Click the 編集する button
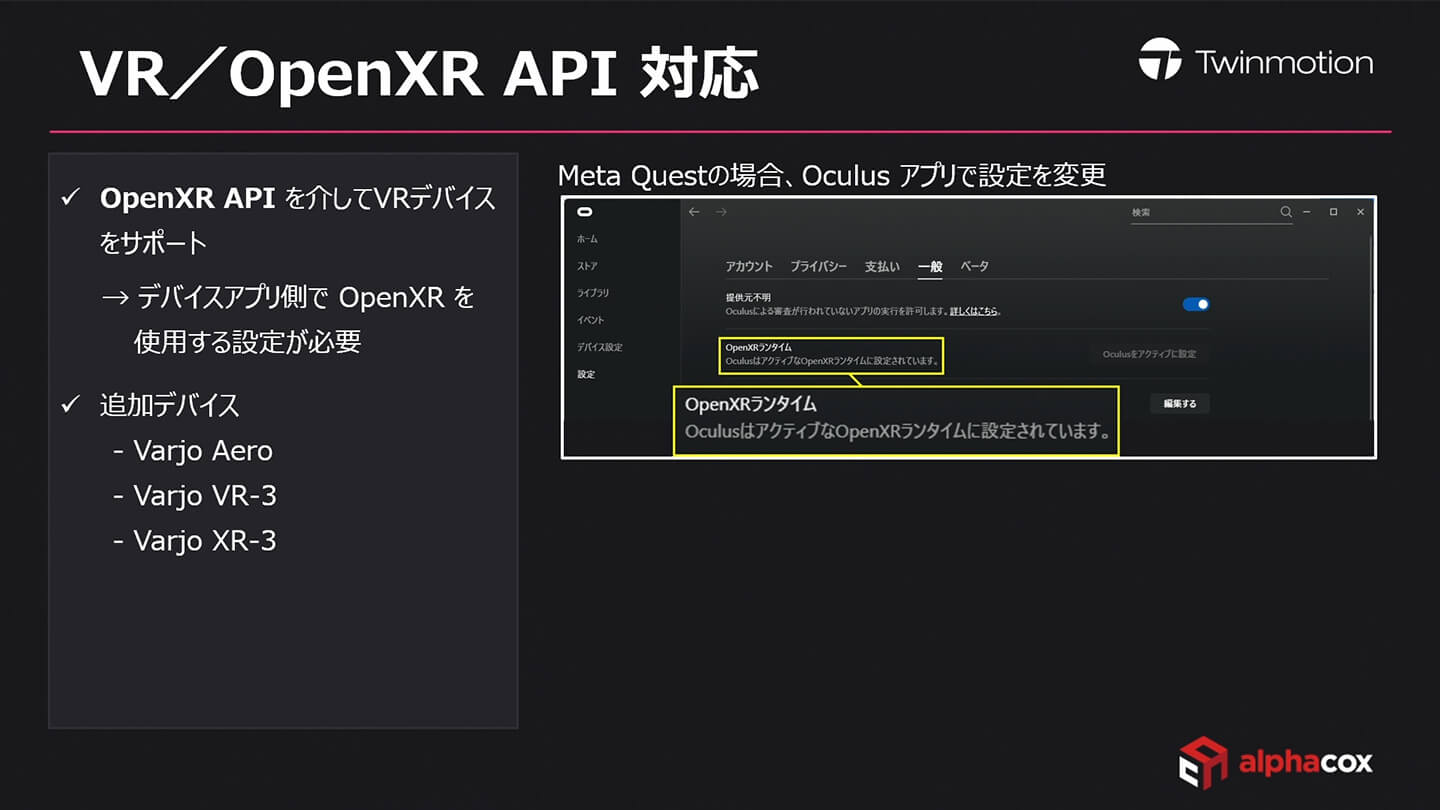Screen dimensions: 1440x810 point(1180,404)
